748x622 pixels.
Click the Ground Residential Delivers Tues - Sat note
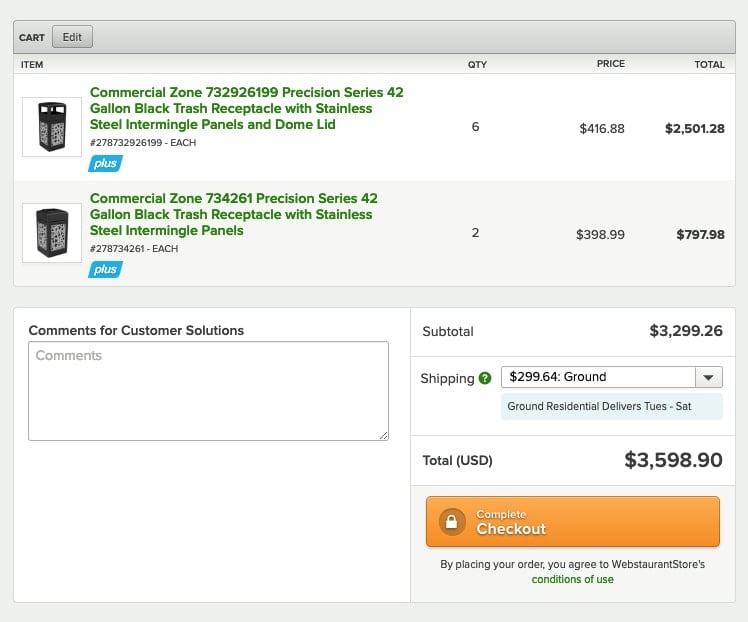tap(612, 406)
